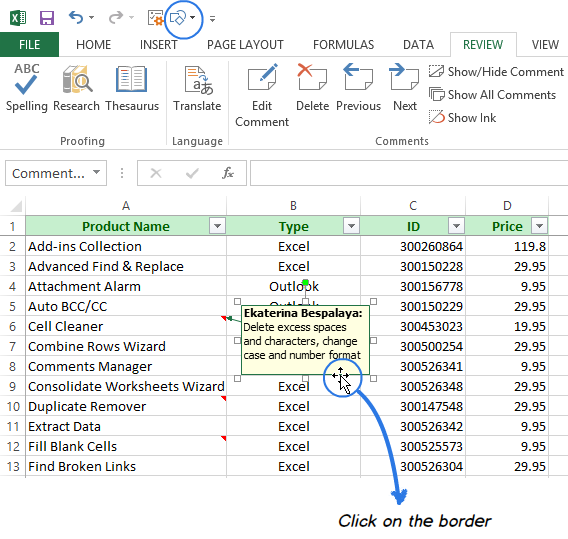Select cell 'Attachment Alarm'

126,286
